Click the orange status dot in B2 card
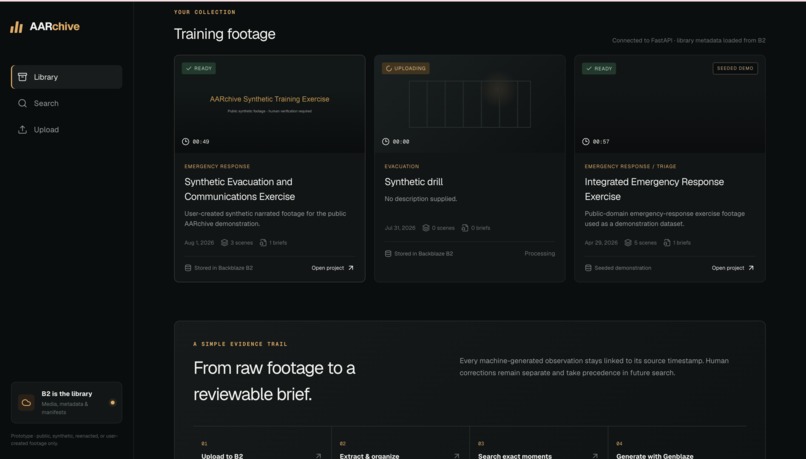 113,402
